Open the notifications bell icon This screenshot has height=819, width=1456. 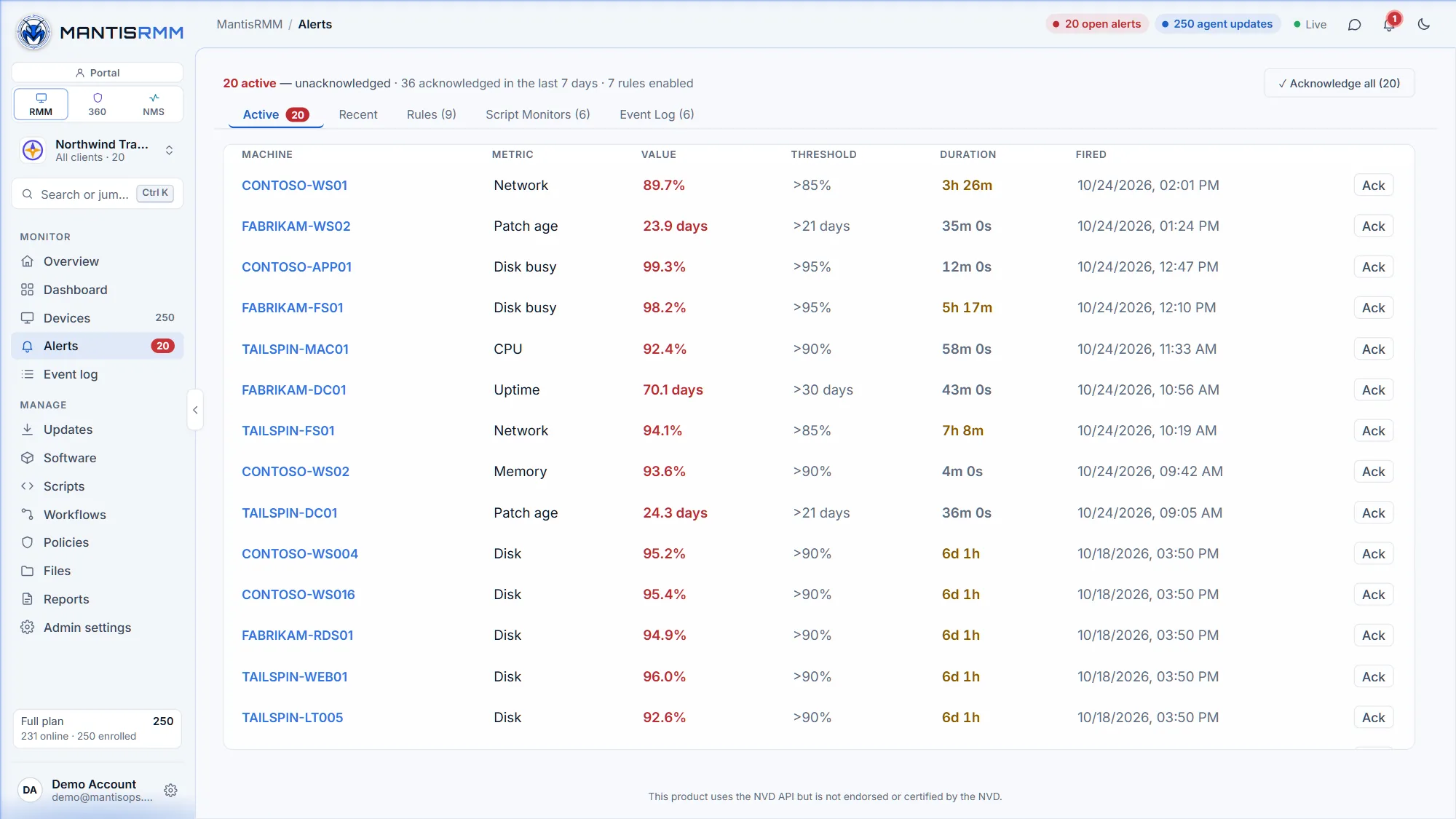pos(1389,25)
